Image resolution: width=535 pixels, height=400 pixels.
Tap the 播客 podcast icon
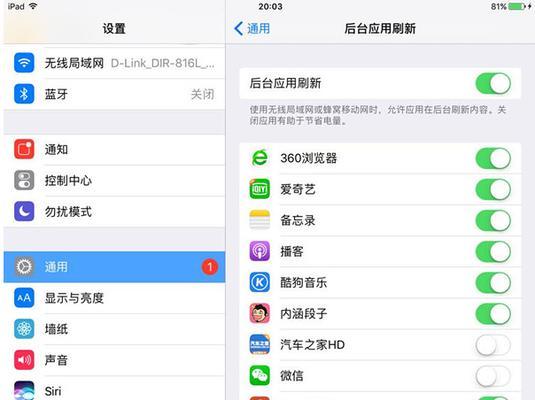[x=260, y=251]
